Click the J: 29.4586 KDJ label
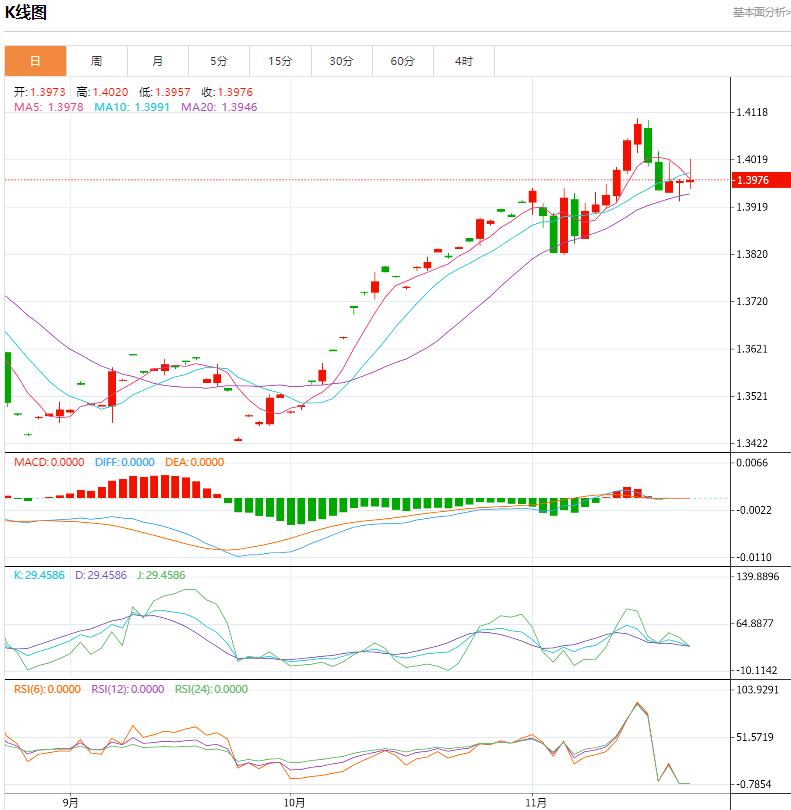Image resolution: width=791 pixels, height=810 pixels. pyautogui.click(x=161, y=575)
